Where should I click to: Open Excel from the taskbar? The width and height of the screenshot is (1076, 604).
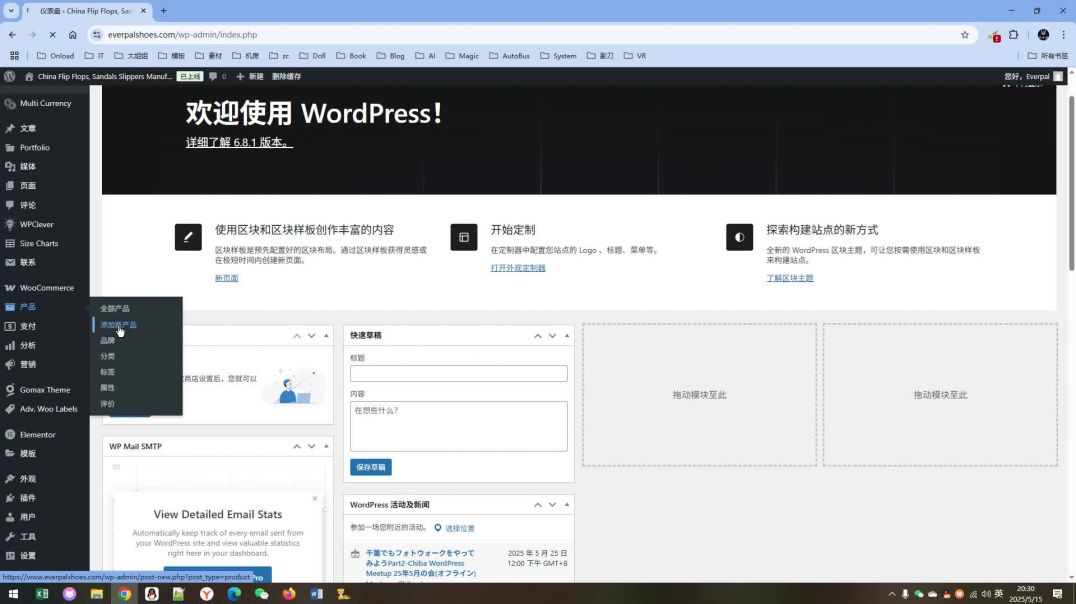(41, 594)
